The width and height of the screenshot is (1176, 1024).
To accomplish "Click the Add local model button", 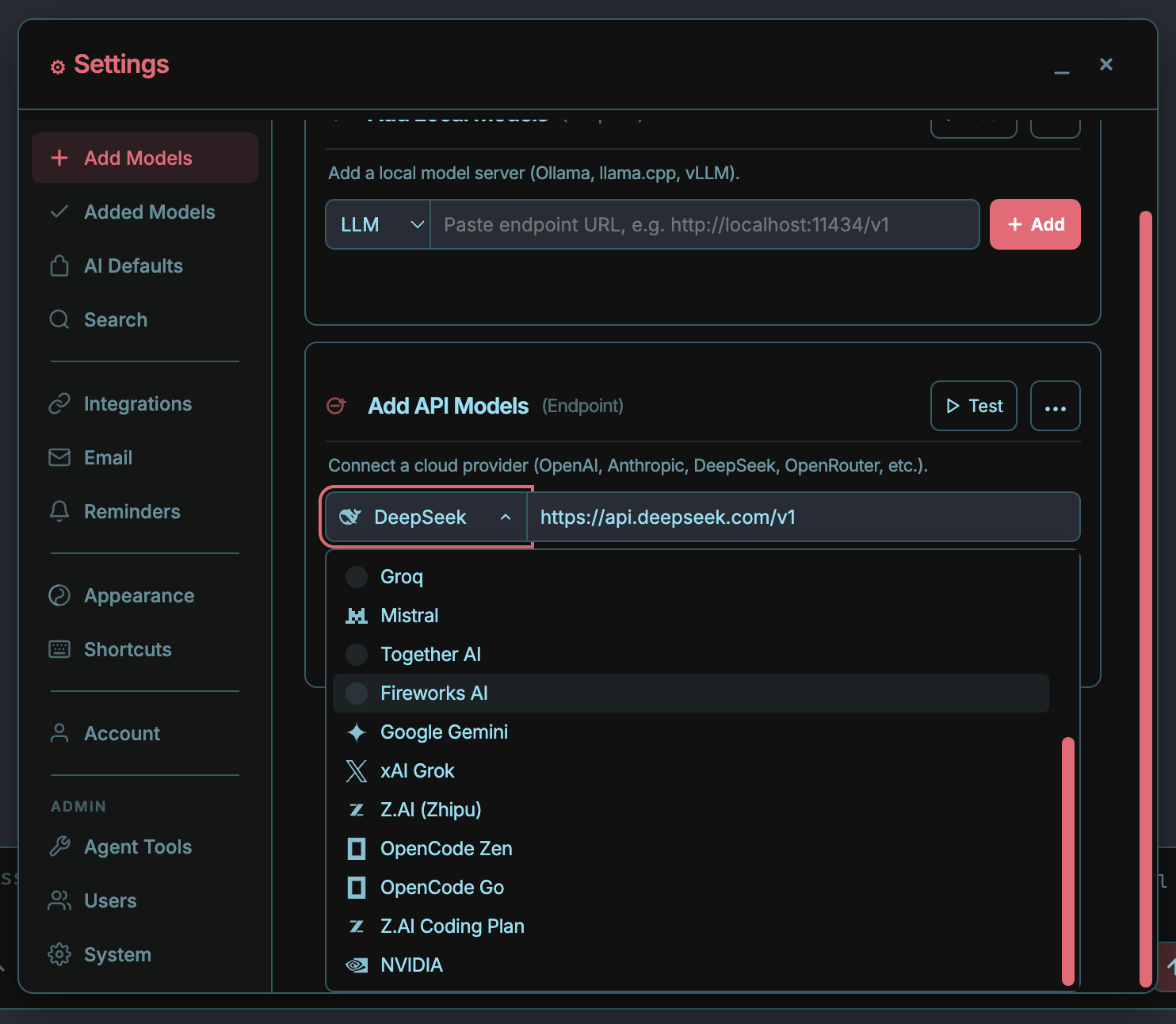I will [x=1035, y=224].
